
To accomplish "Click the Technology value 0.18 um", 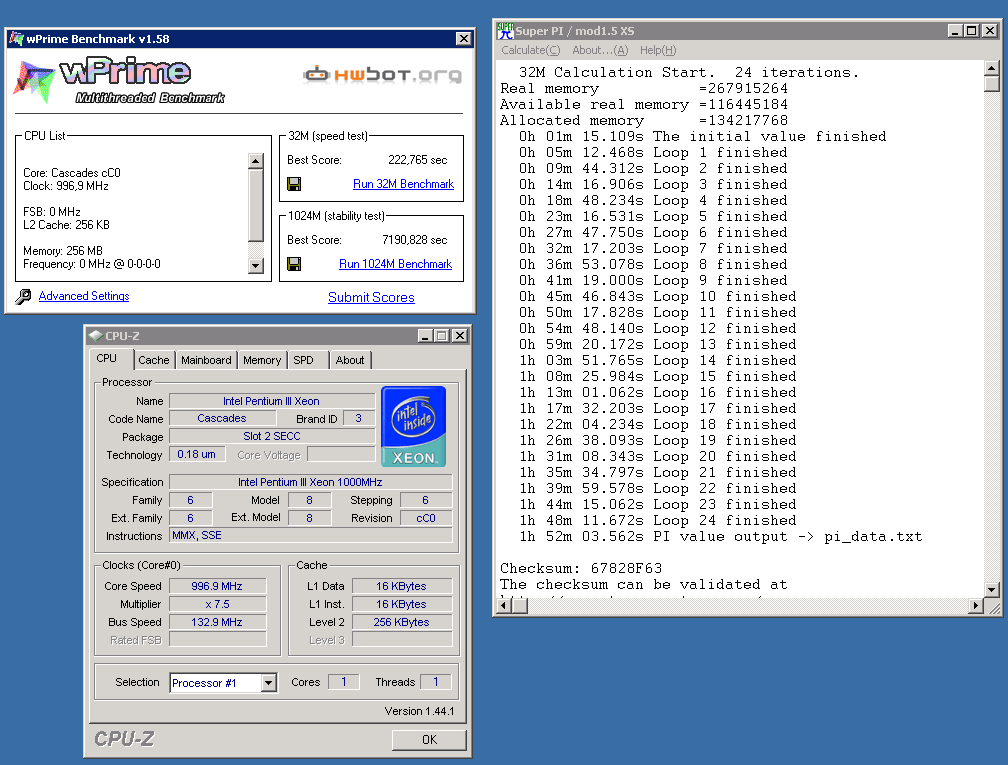I will [x=197, y=454].
